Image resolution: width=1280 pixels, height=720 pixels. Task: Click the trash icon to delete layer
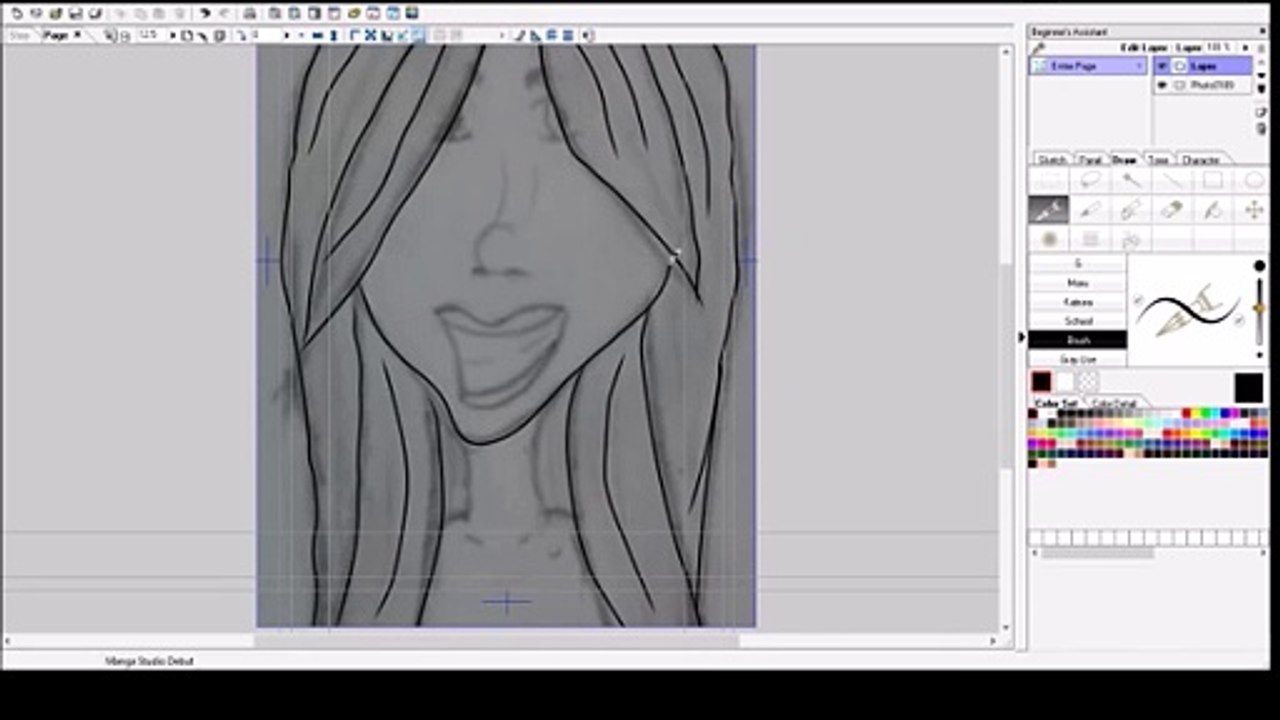click(1261, 129)
